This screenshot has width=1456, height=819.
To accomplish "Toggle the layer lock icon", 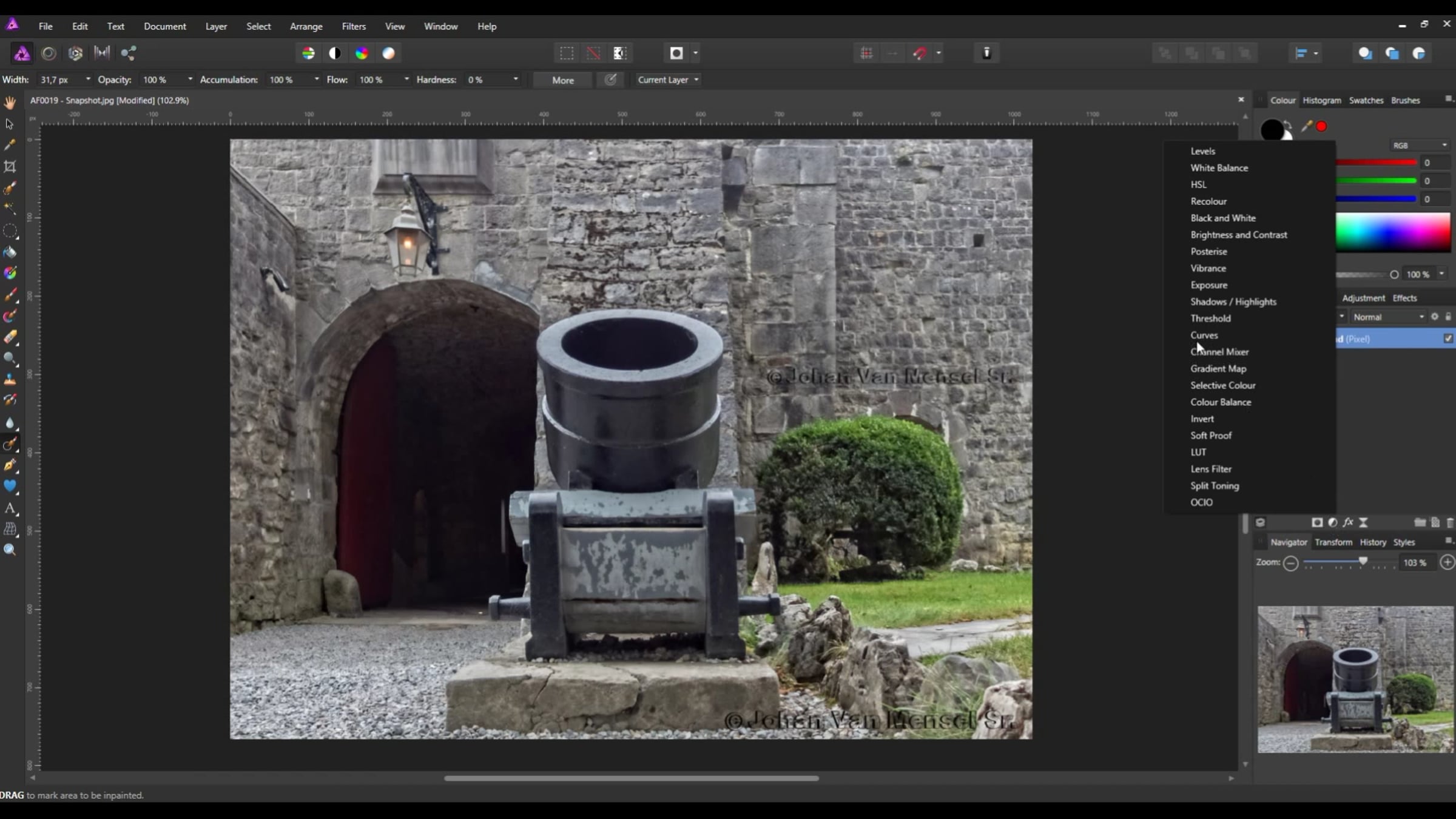I will (1448, 317).
